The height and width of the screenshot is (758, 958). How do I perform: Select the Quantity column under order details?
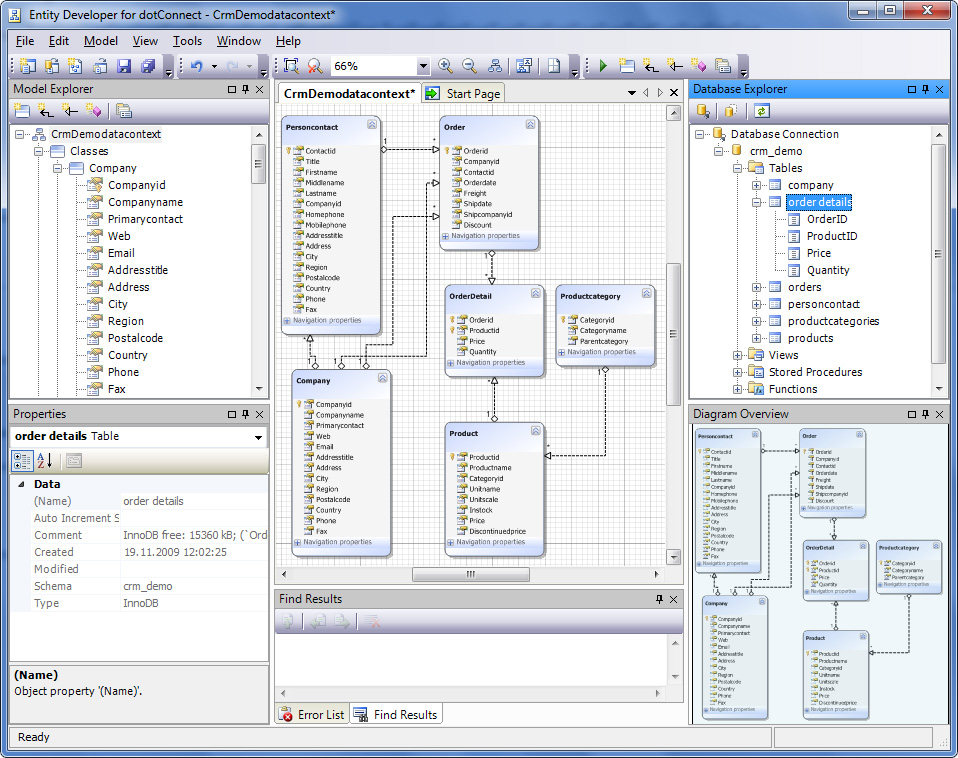(x=828, y=271)
